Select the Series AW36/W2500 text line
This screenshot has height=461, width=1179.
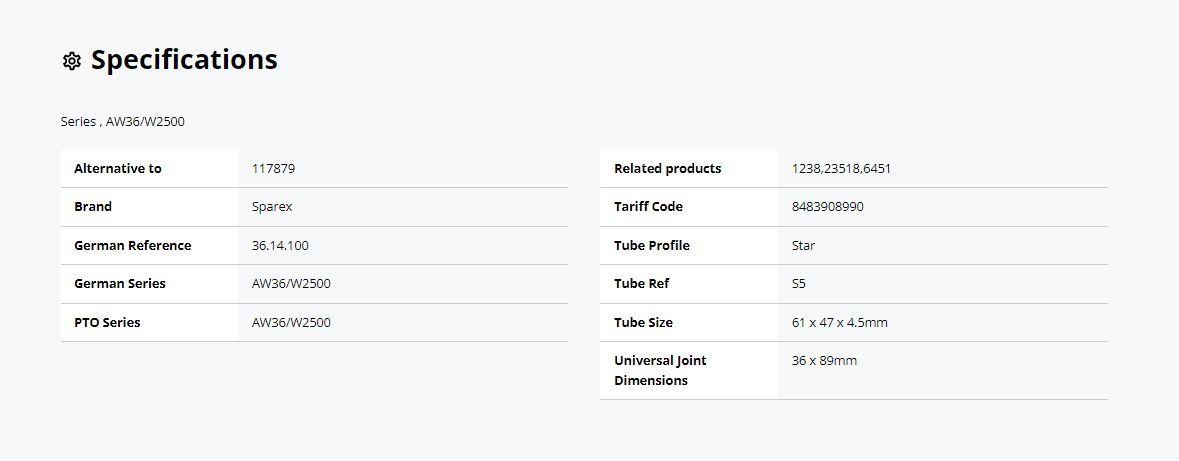point(123,121)
